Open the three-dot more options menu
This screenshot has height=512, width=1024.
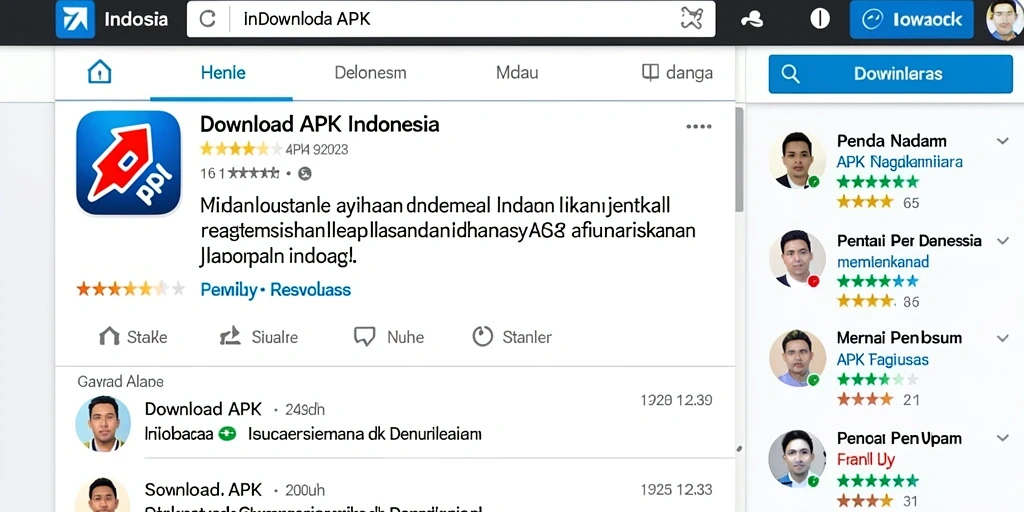[x=698, y=127]
